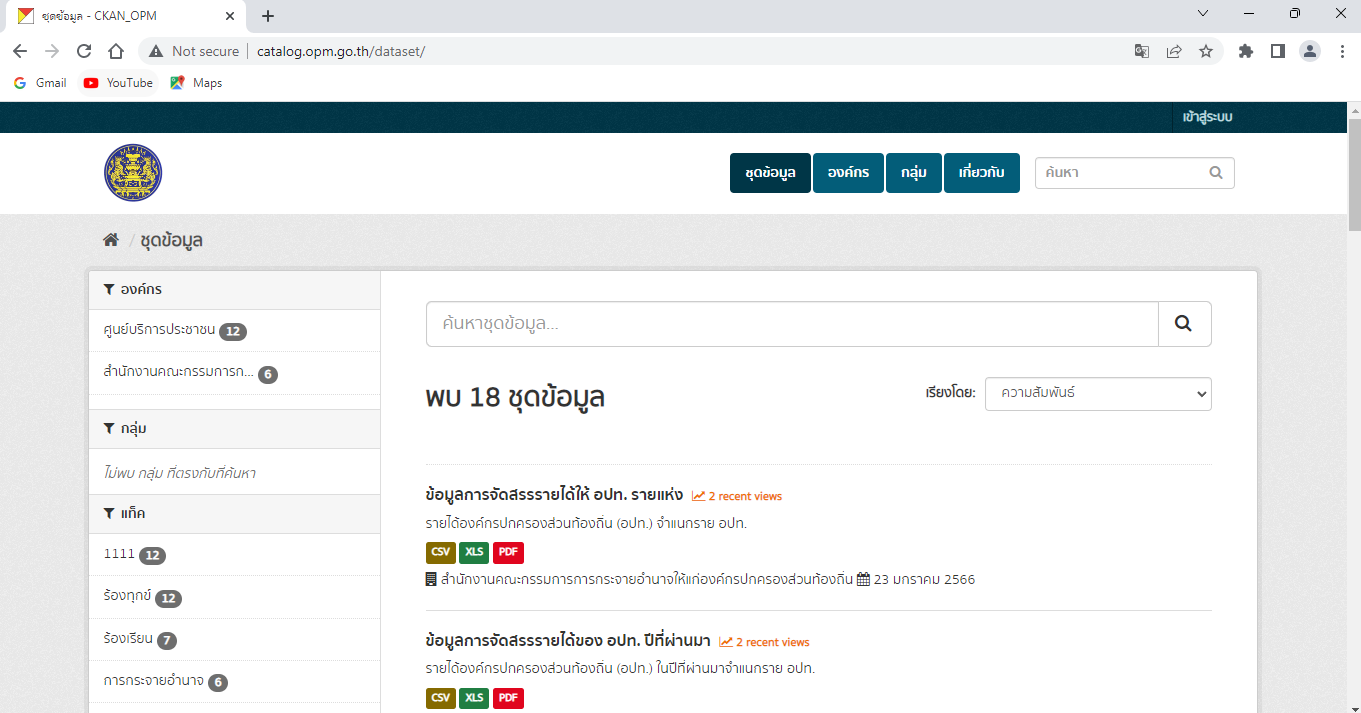Image resolution: width=1361 pixels, height=713 pixels.
Task: Expand the tab search chevron
Action: [x=1203, y=14]
